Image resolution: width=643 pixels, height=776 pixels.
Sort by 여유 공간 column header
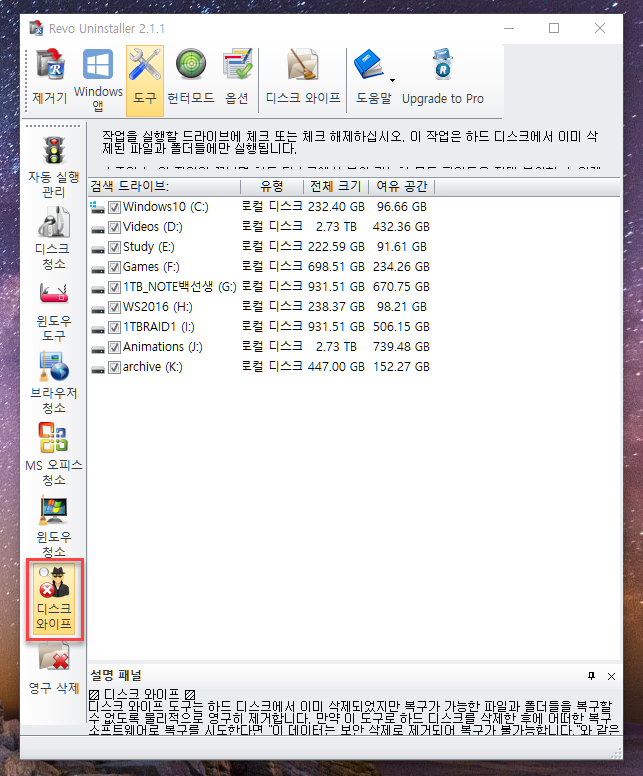coord(401,187)
